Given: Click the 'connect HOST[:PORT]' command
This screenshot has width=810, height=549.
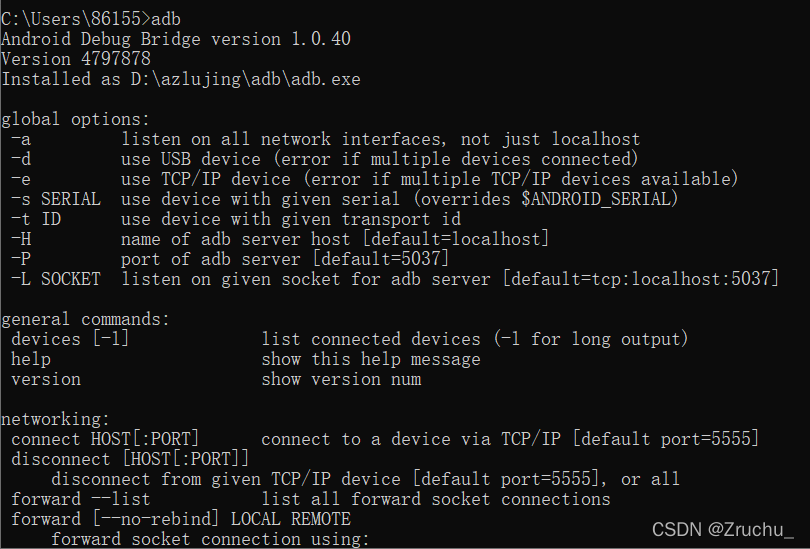Looking at the screenshot, I should click(106, 439).
